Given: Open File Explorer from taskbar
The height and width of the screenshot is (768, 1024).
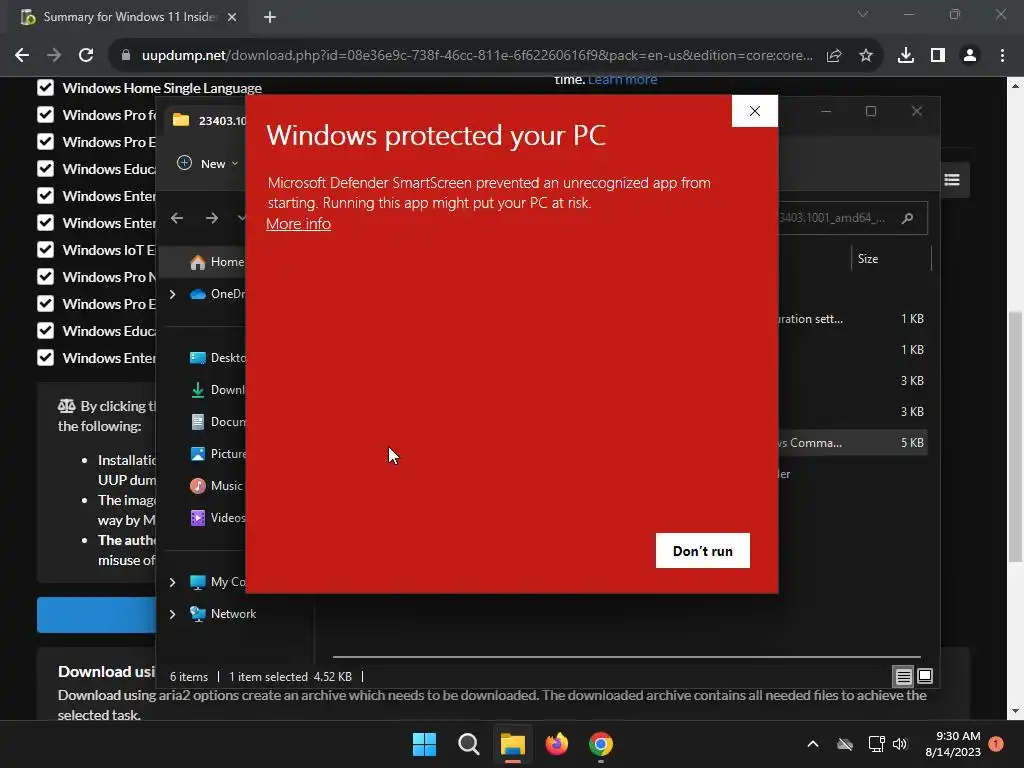Looking at the screenshot, I should point(513,744).
